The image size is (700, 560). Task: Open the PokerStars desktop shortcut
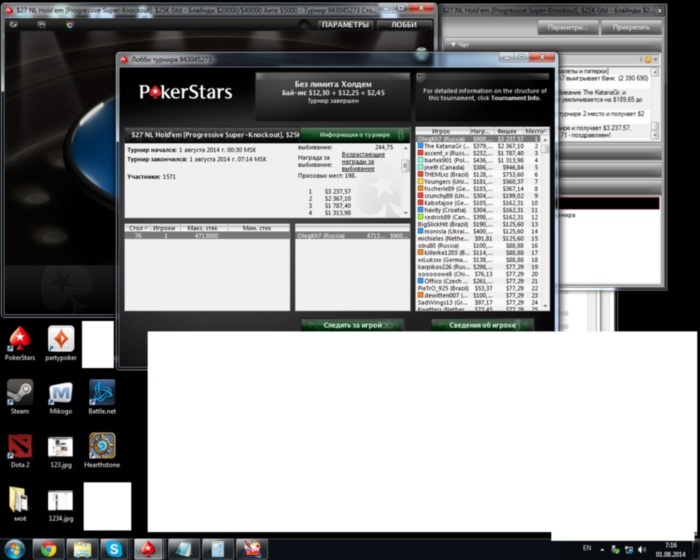20,343
